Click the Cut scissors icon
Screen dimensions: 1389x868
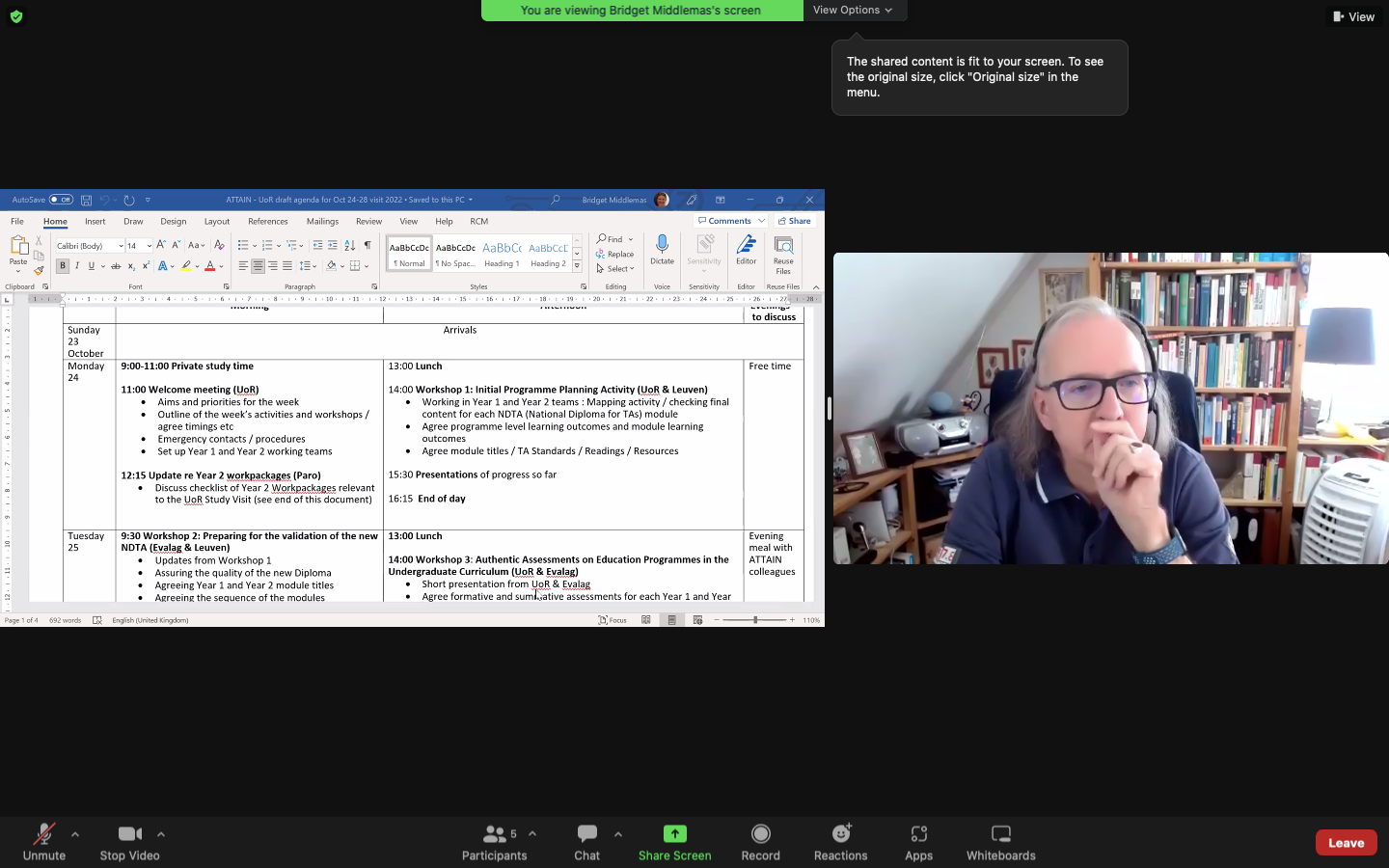tap(39, 240)
